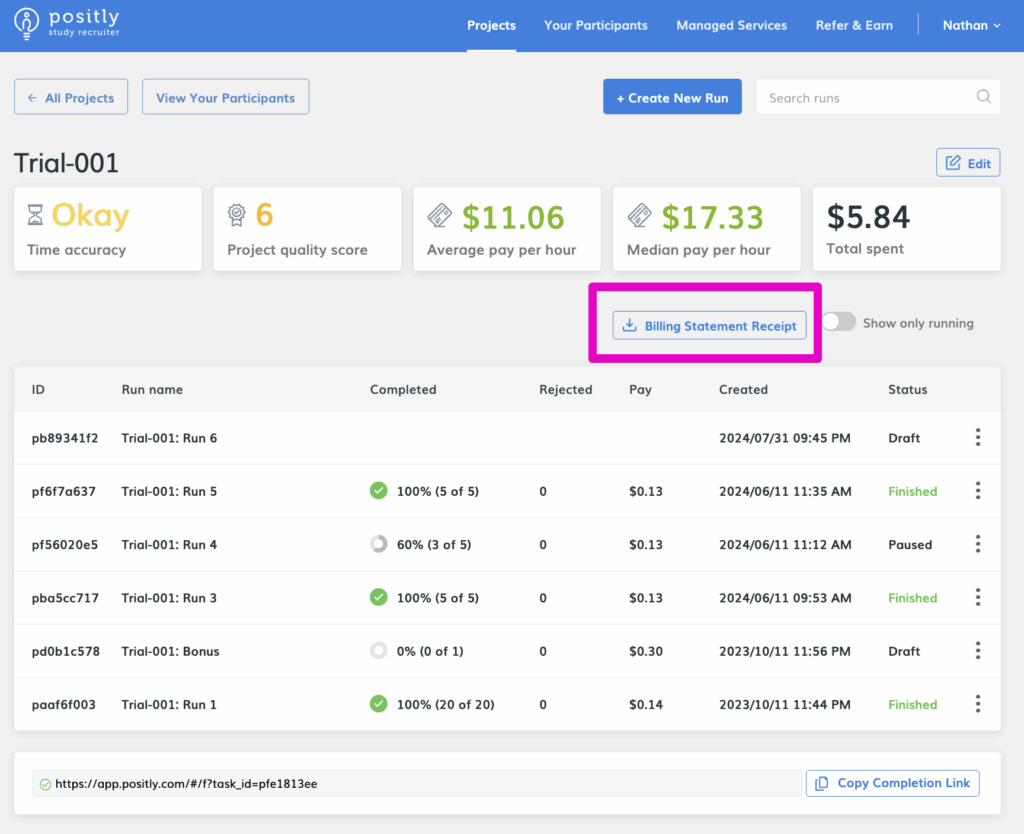Image resolution: width=1024 pixels, height=834 pixels.
Task: Select the Refer & Earn menu item
Action: pyautogui.click(x=854, y=25)
